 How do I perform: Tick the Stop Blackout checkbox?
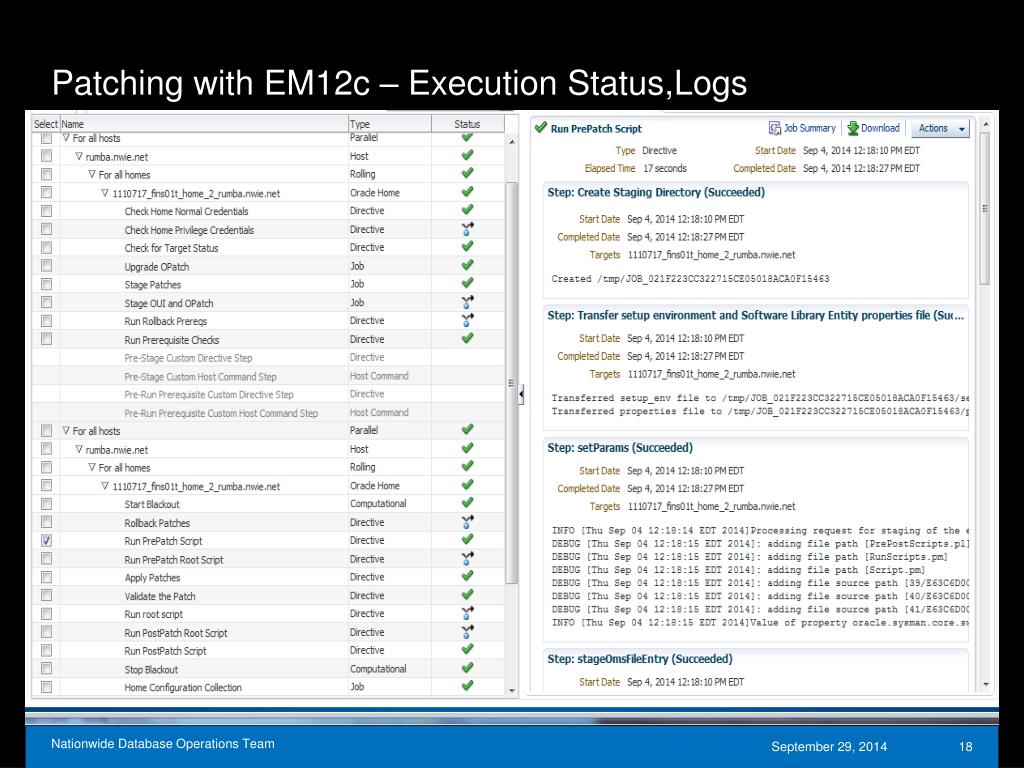tap(46, 669)
